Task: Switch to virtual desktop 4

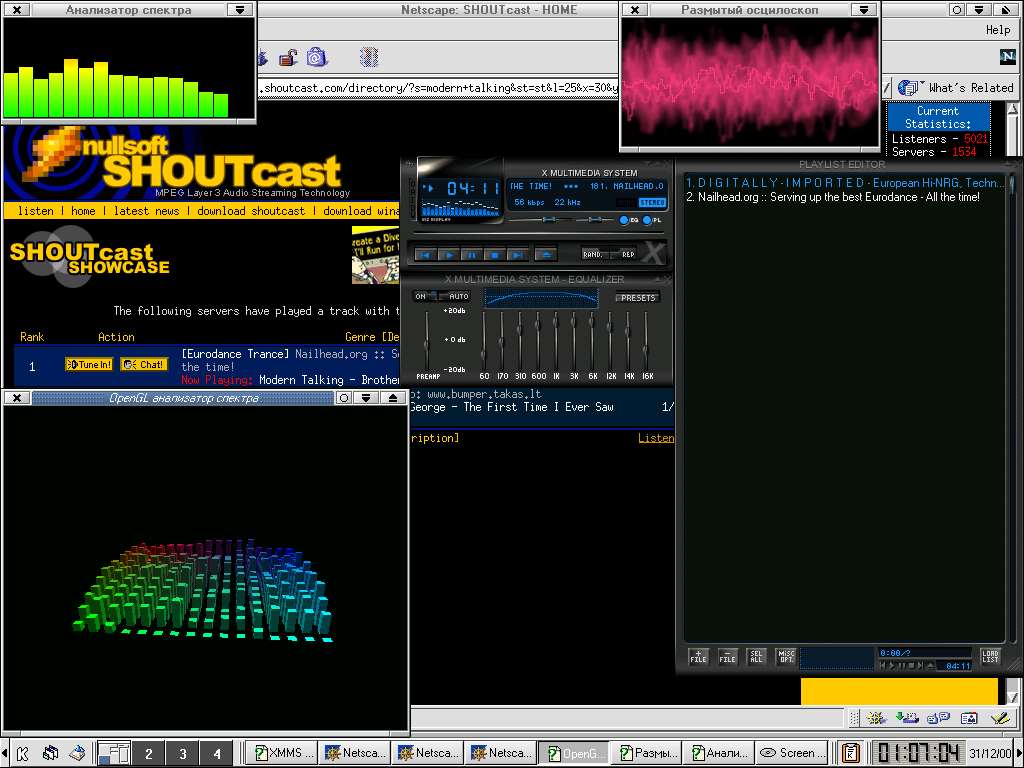Action: [x=217, y=754]
